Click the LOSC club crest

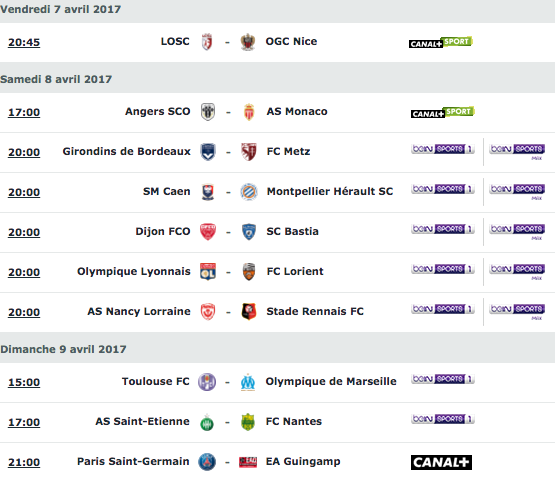[x=207, y=42]
